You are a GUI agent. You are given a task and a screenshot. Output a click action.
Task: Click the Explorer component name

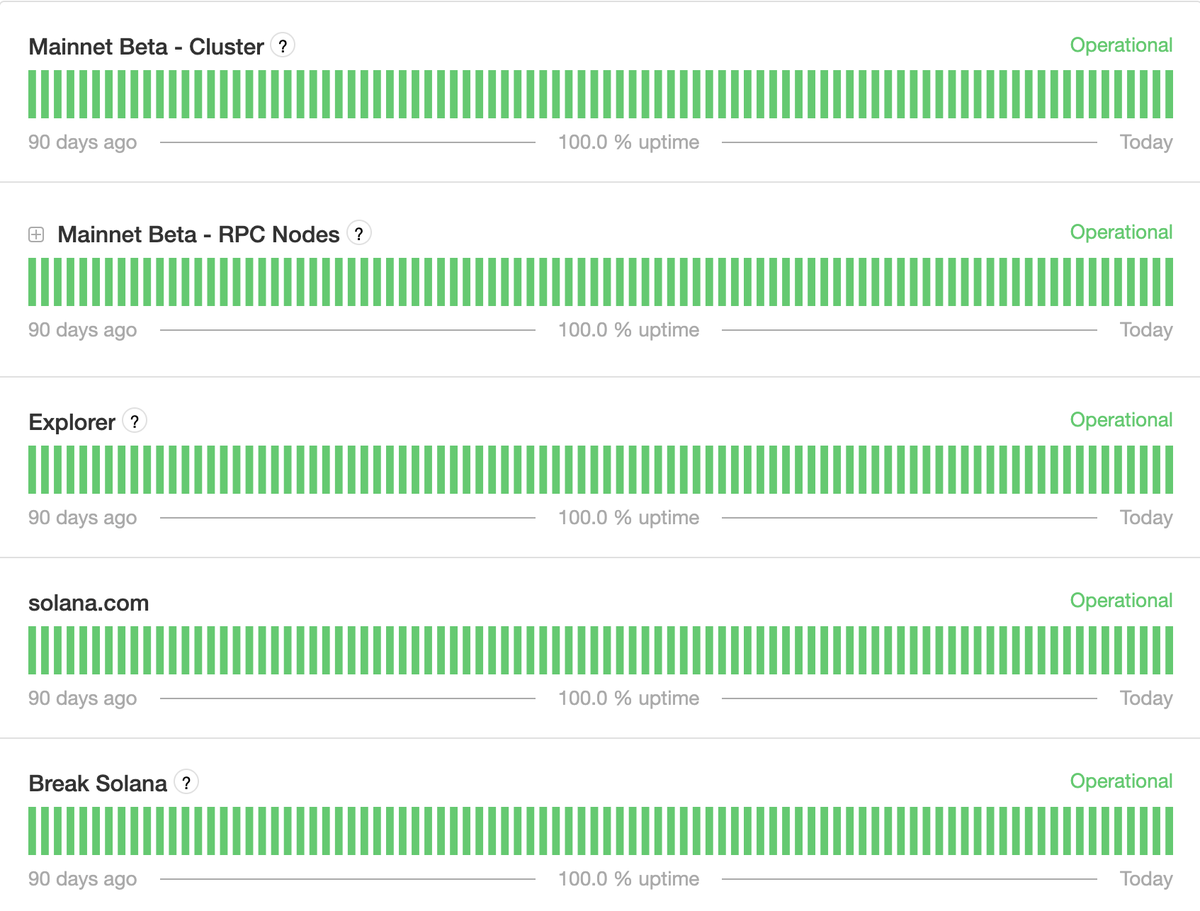pyautogui.click(x=72, y=422)
